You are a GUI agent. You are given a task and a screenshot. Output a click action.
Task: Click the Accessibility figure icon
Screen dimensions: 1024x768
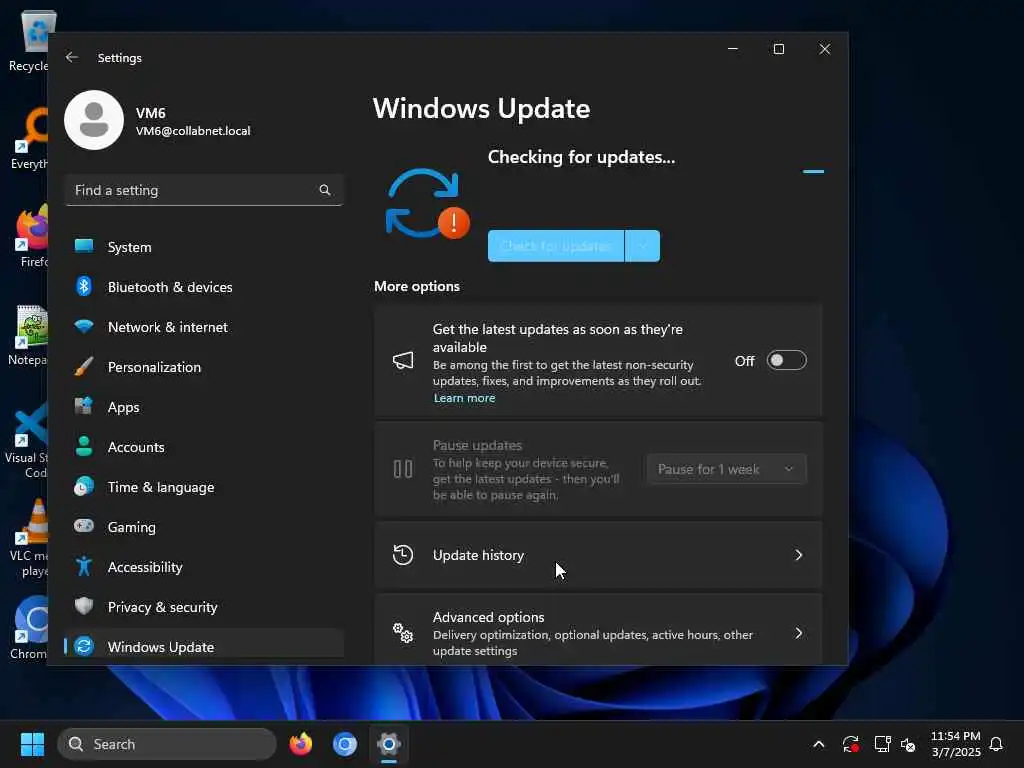click(x=84, y=566)
